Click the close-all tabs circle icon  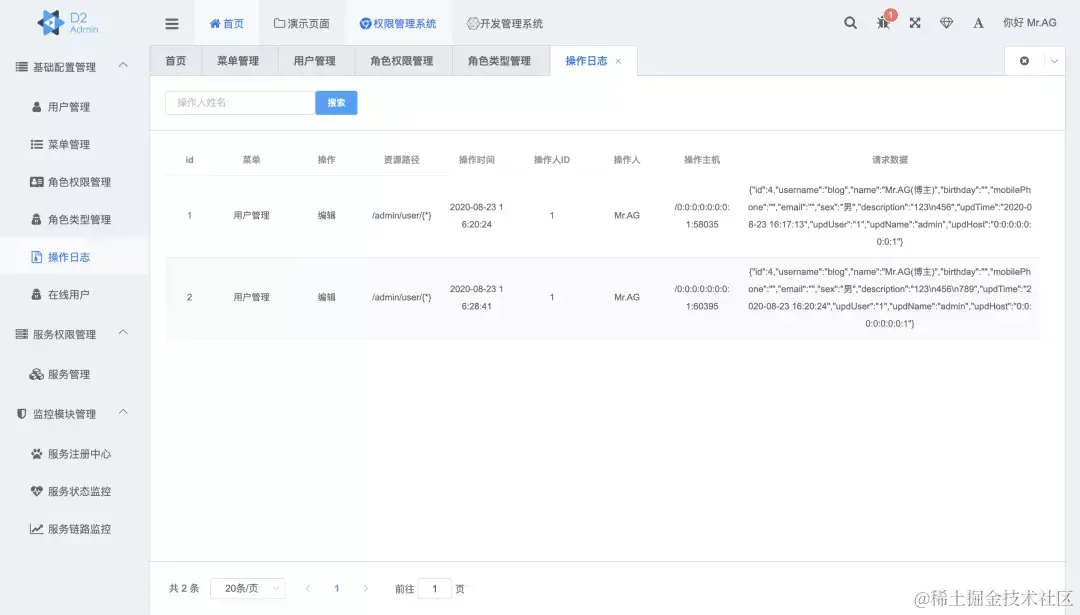pyautogui.click(x=1023, y=60)
